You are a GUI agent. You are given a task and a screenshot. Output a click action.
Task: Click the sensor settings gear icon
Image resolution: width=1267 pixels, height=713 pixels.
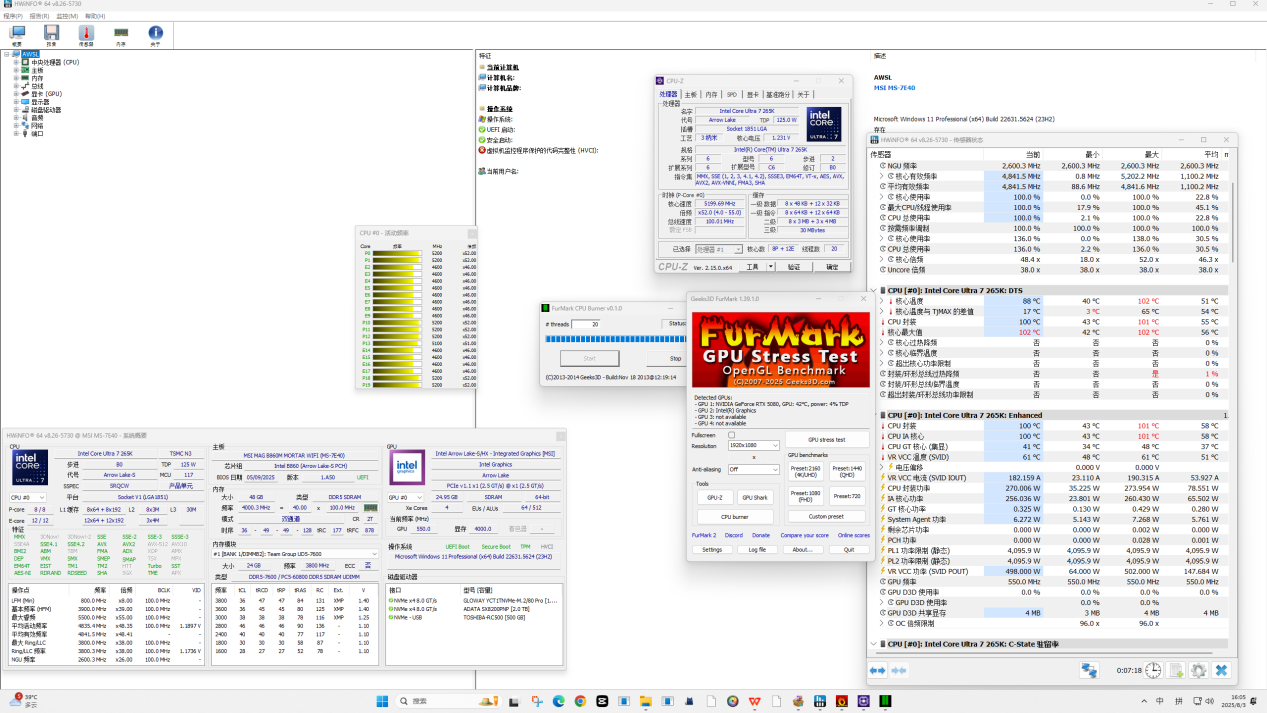click(x=1198, y=670)
